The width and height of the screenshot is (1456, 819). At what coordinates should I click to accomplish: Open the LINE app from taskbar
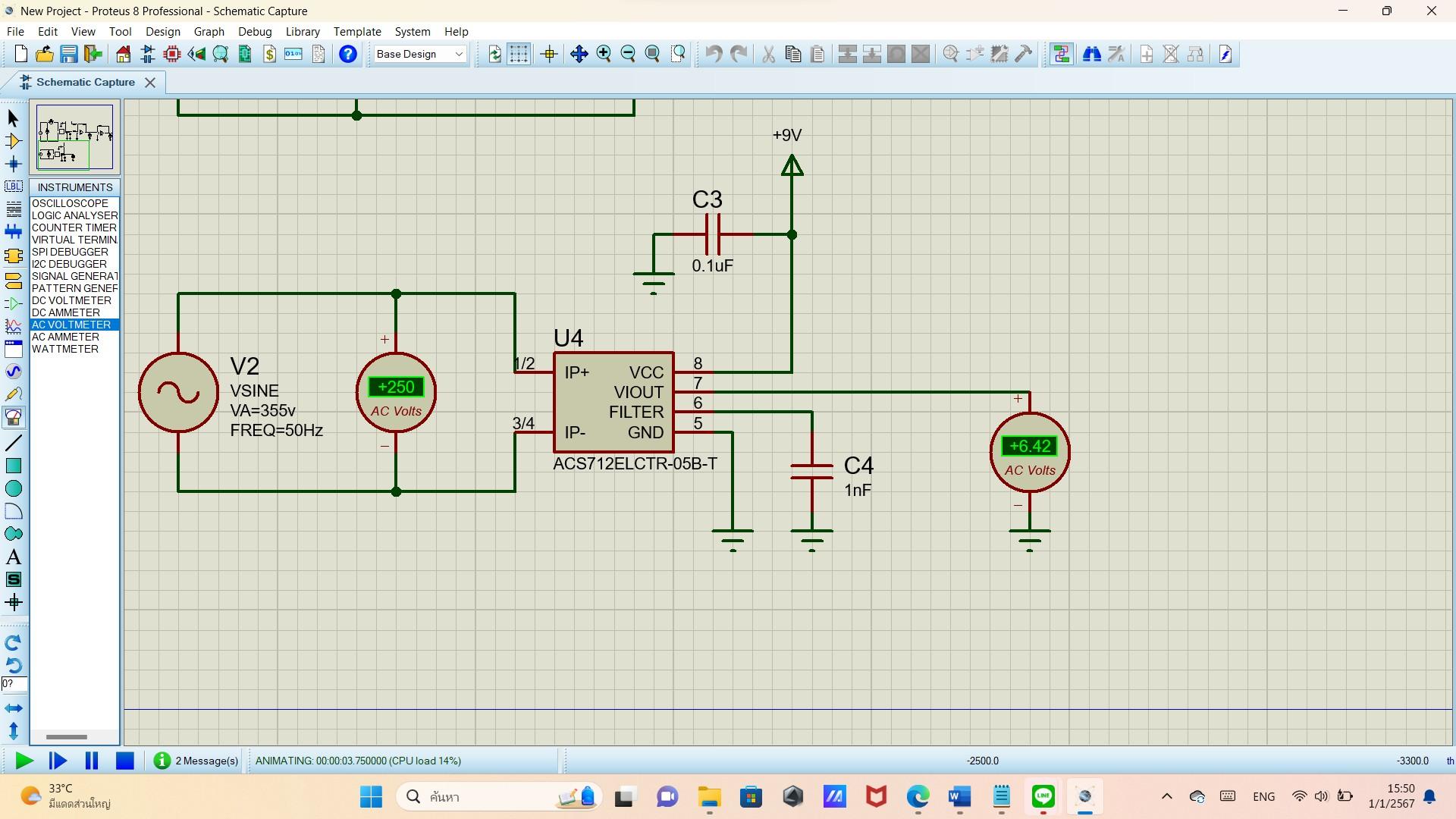pos(1043,797)
